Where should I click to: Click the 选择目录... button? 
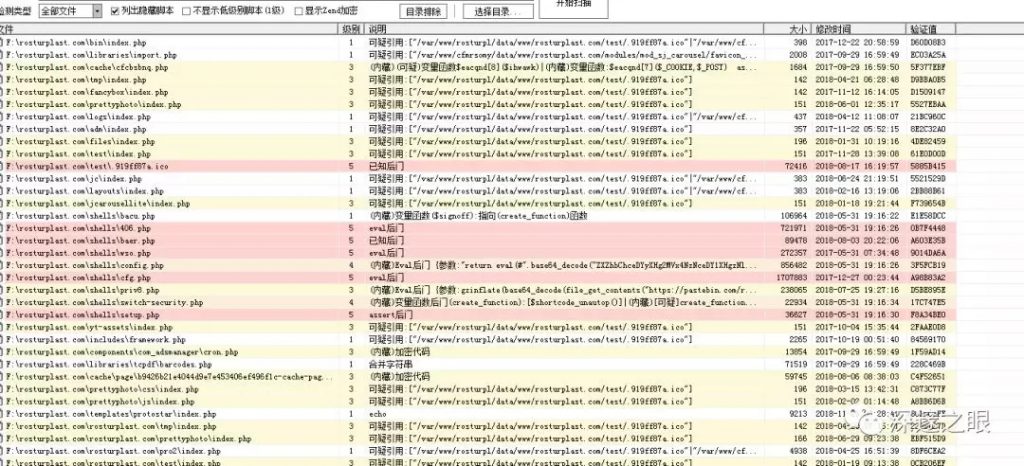click(498, 12)
